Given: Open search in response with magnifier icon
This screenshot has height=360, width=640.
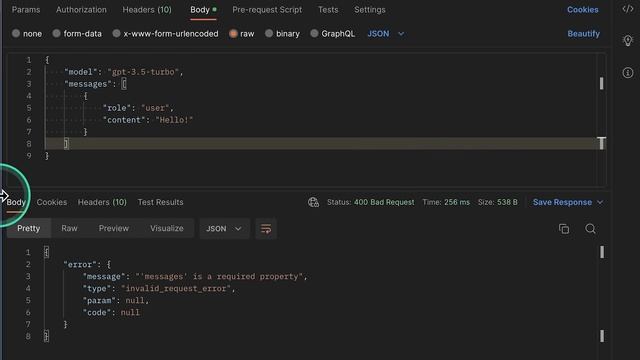Looking at the screenshot, I should tap(590, 229).
